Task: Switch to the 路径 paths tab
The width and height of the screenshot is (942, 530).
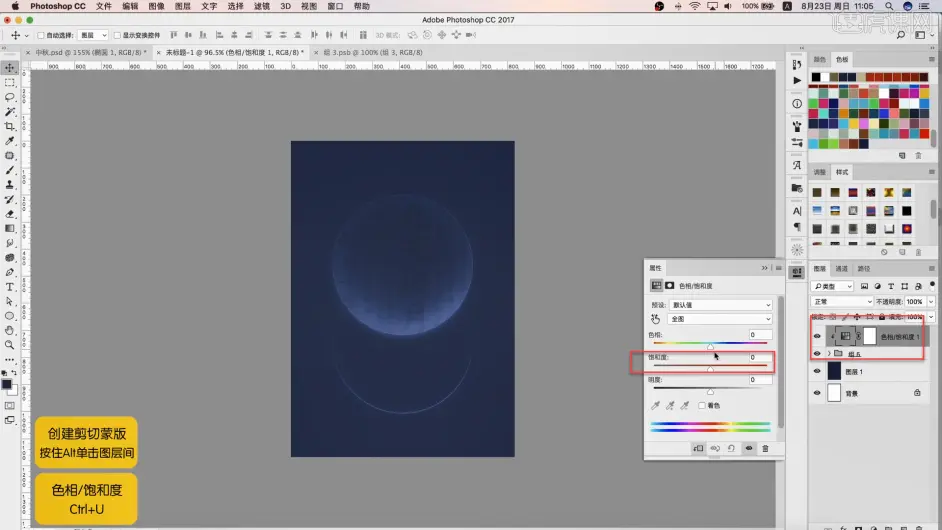Action: (x=864, y=269)
